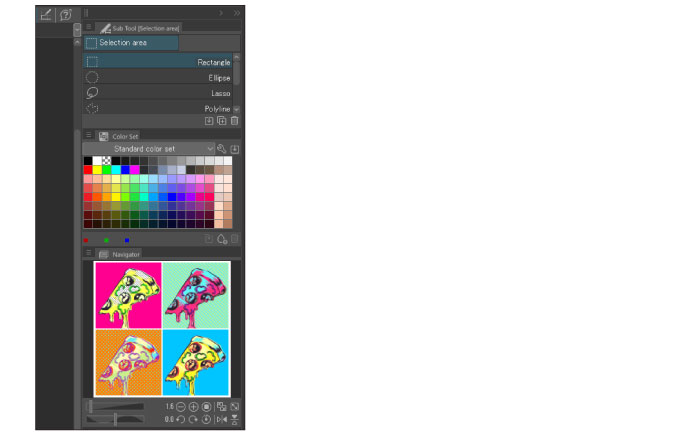Pick the black swatch in top row

pos(88,161)
